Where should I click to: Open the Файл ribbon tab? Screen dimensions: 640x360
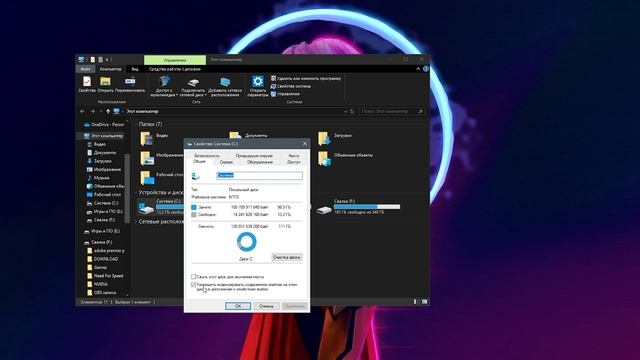[x=85, y=69]
